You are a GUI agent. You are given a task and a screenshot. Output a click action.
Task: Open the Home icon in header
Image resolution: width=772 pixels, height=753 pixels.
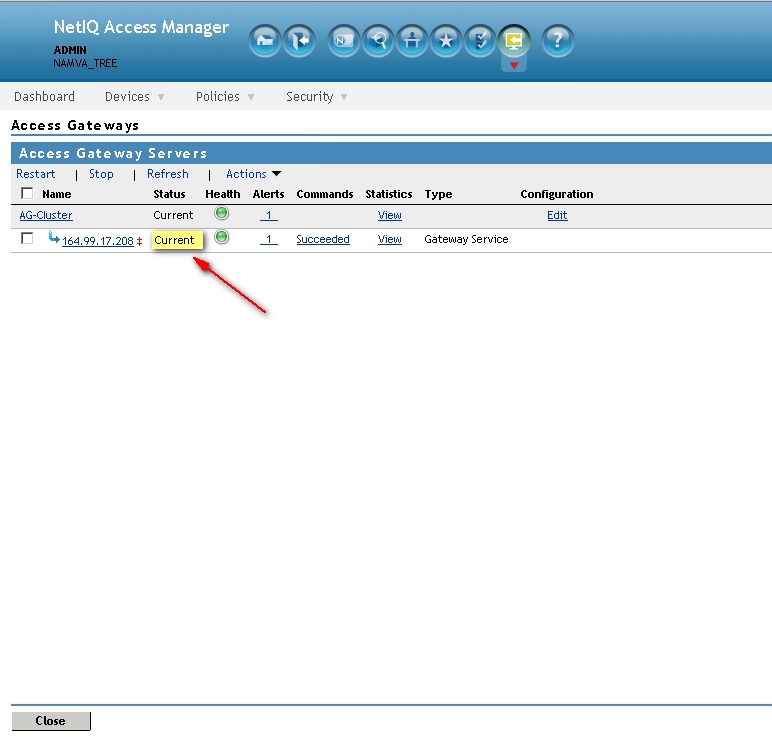coord(265,41)
